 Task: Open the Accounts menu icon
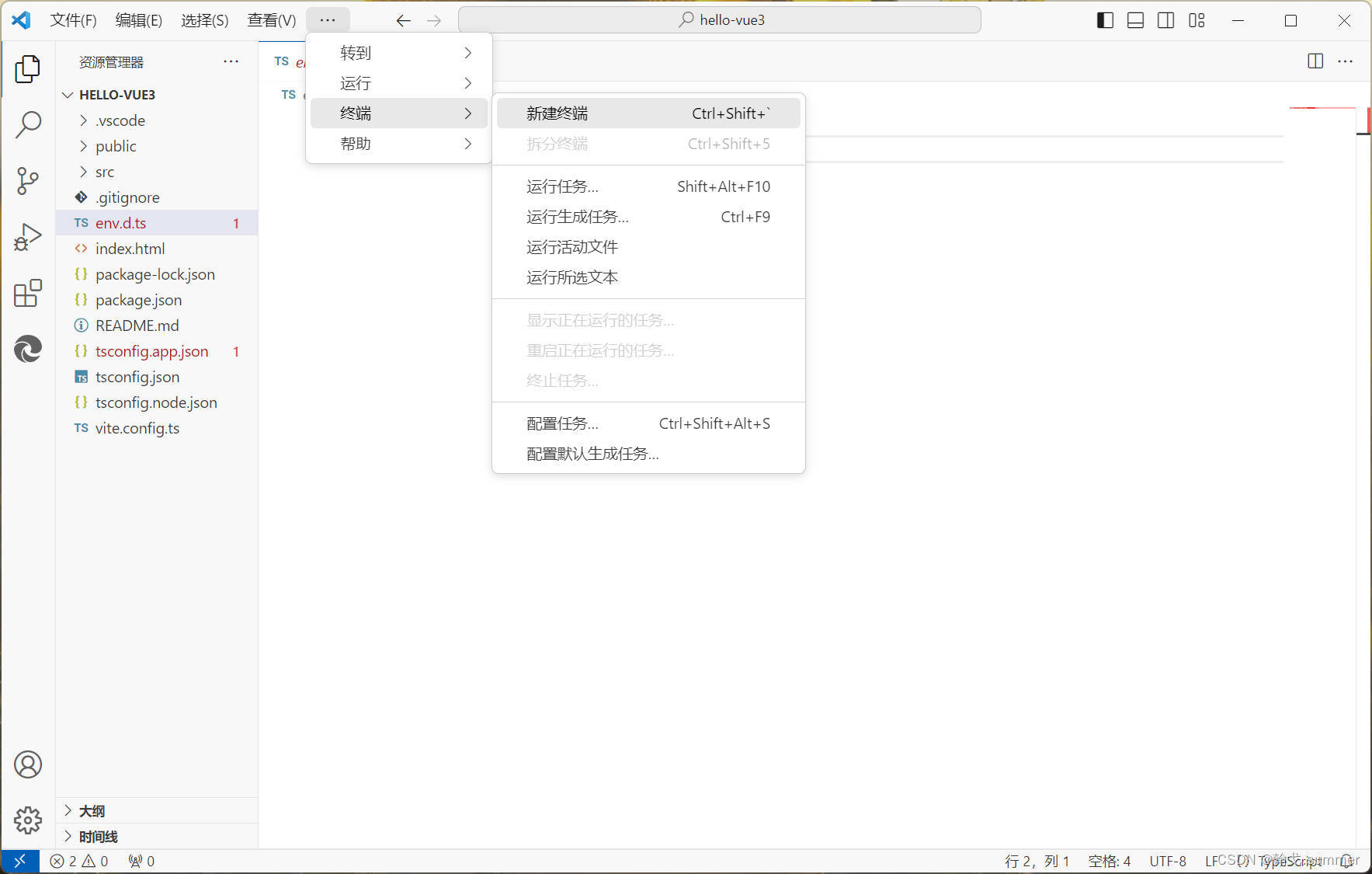click(28, 764)
